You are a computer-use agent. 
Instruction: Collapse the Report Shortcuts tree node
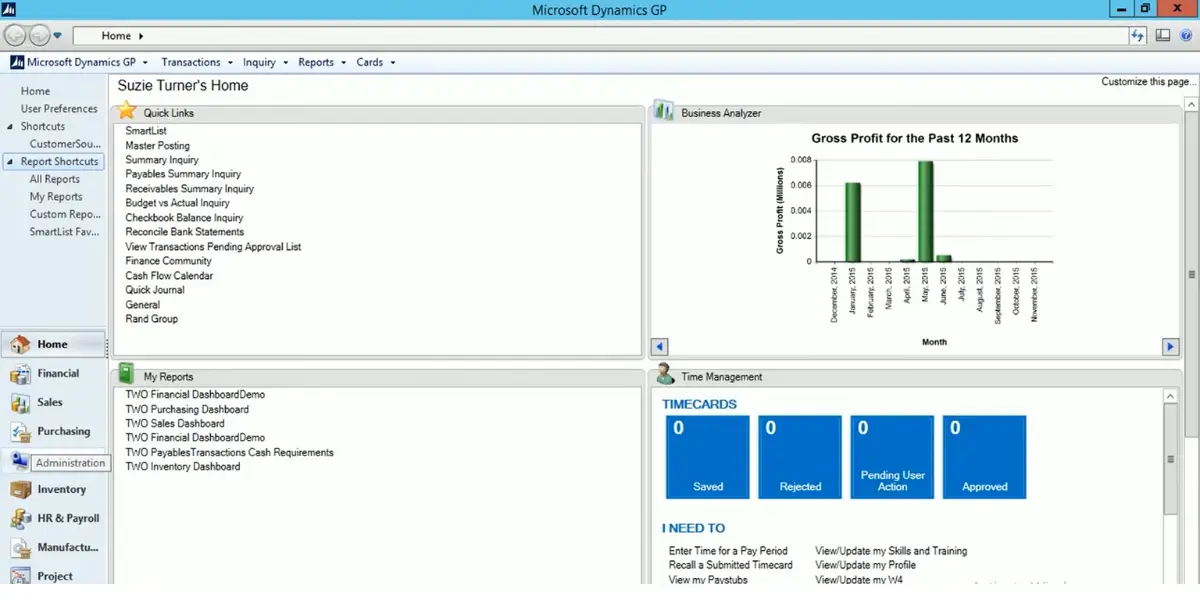pos(10,162)
